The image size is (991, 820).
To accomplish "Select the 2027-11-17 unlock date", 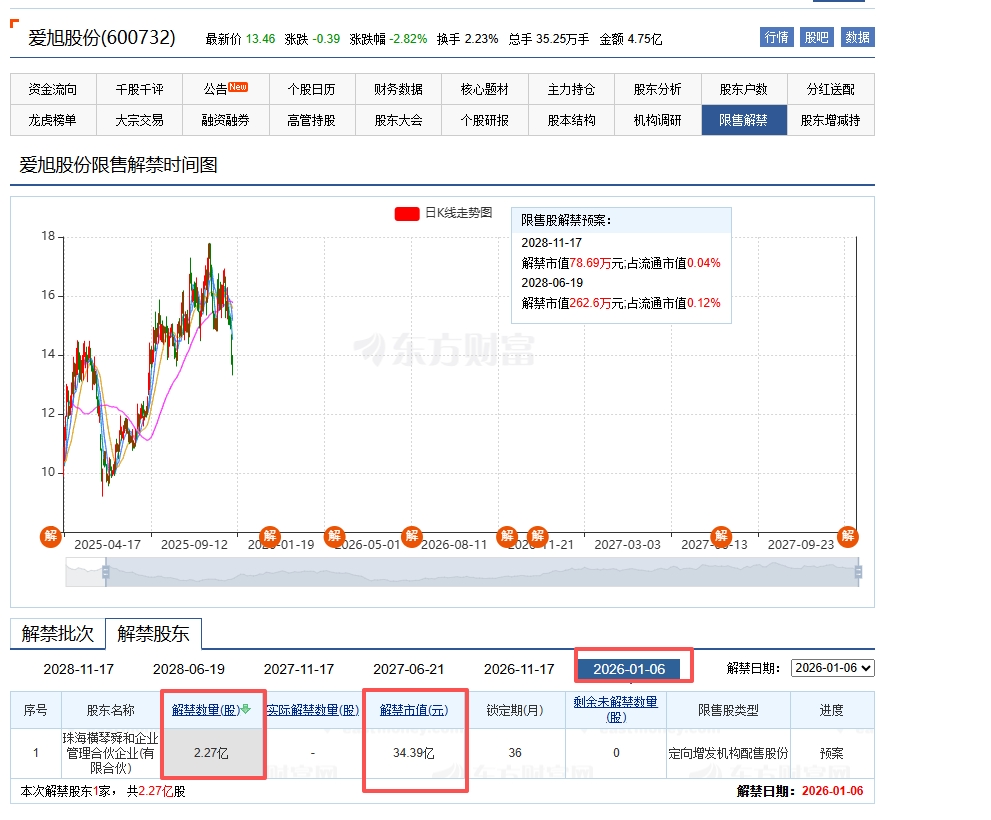I will (299, 669).
